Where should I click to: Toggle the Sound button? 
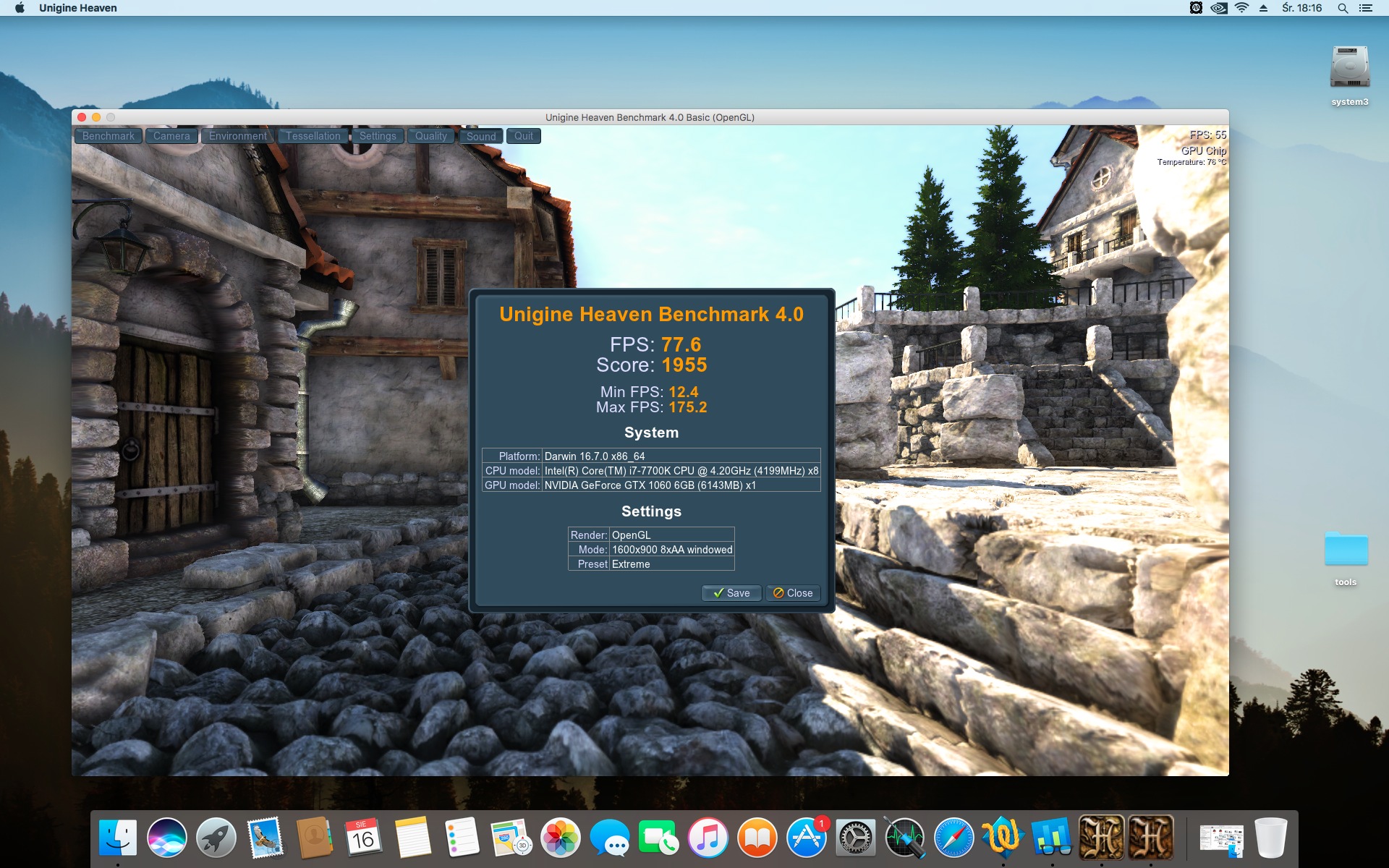pyautogui.click(x=481, y=136)
